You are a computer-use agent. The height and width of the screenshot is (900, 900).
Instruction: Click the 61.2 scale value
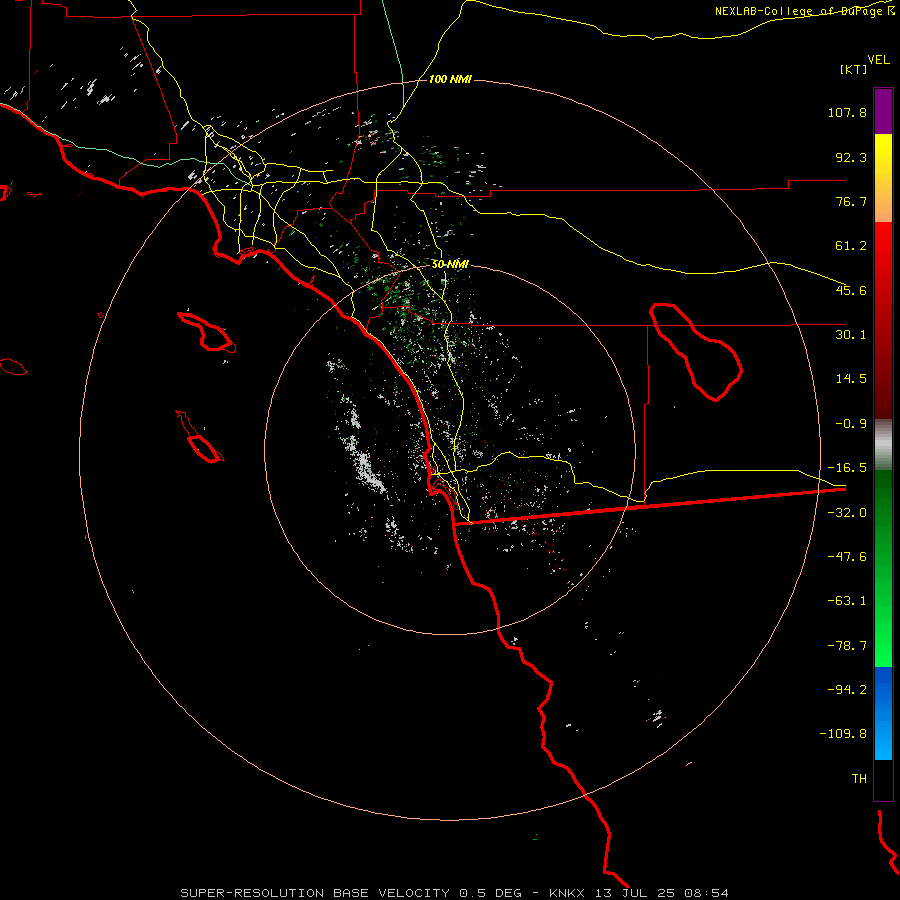(851, 246)
